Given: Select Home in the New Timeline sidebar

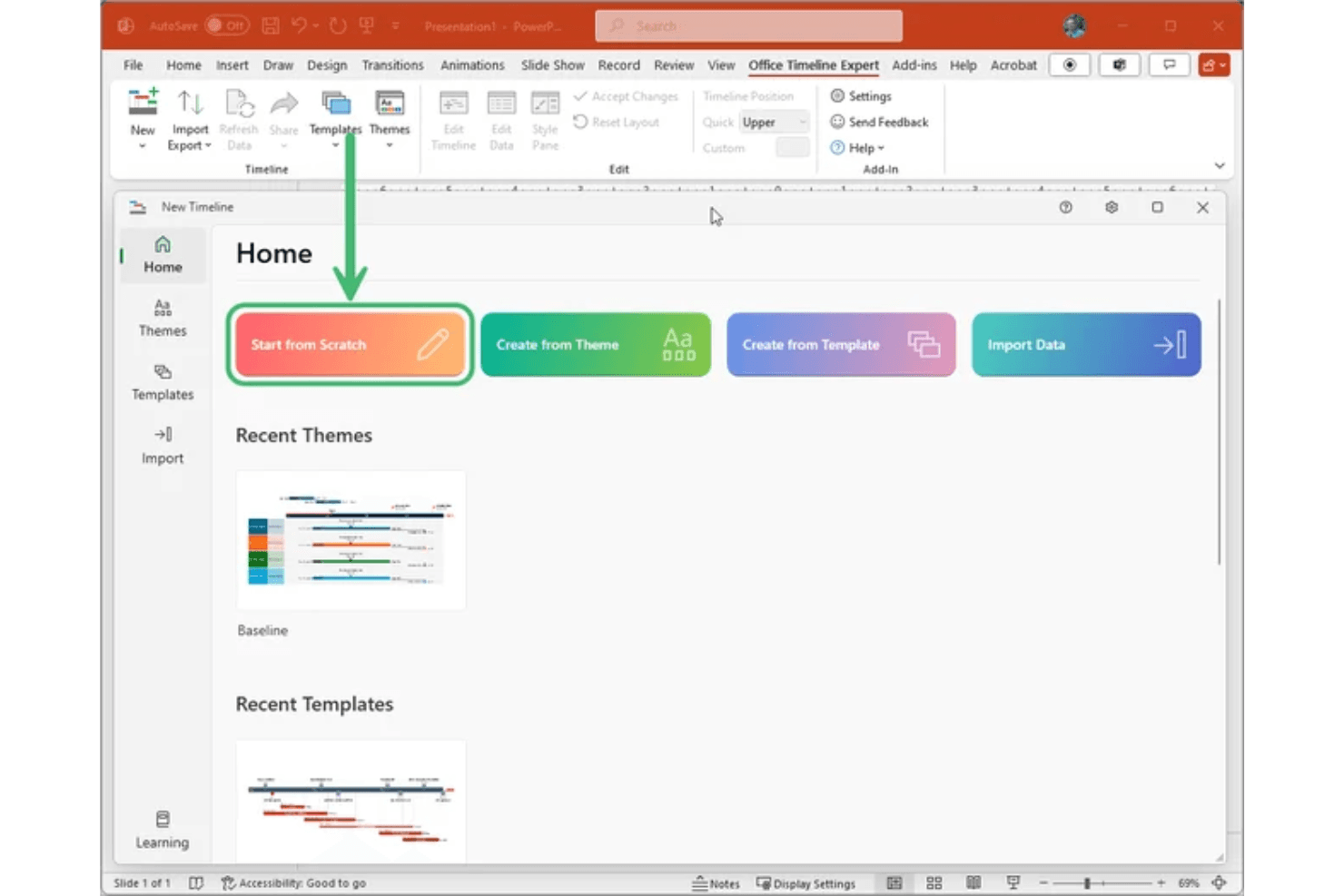Looking at the screenshot, I should [x=163, y=255].
